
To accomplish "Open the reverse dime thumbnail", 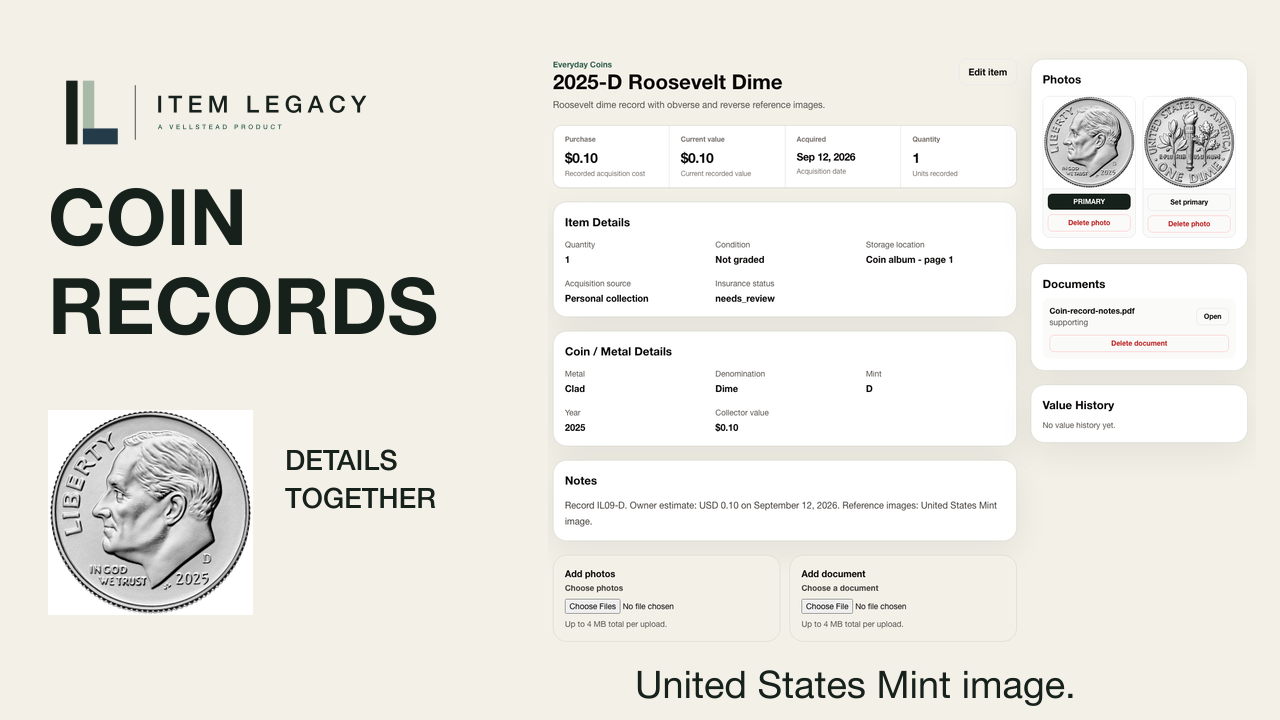I will [x=1189, y=142].
